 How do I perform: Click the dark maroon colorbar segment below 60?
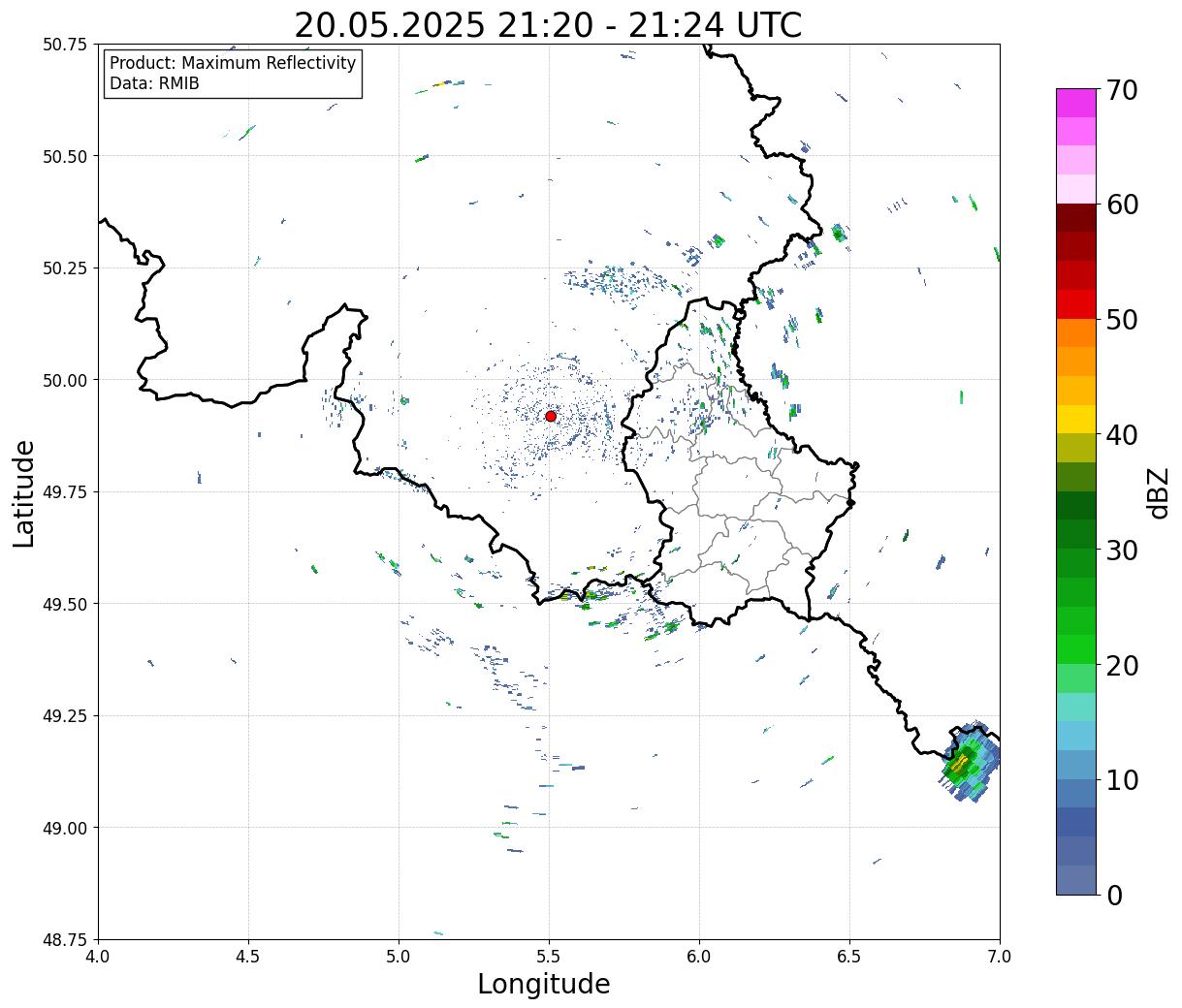point(1076,218)
